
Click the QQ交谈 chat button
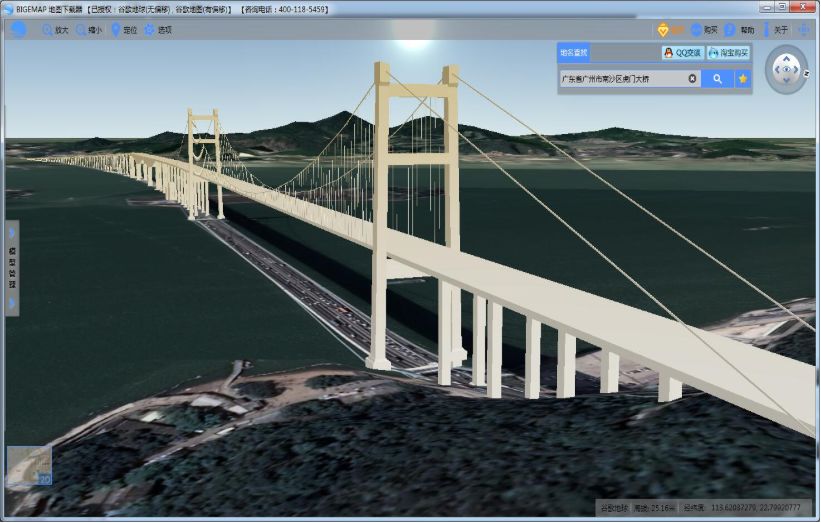tap(681, 53)
